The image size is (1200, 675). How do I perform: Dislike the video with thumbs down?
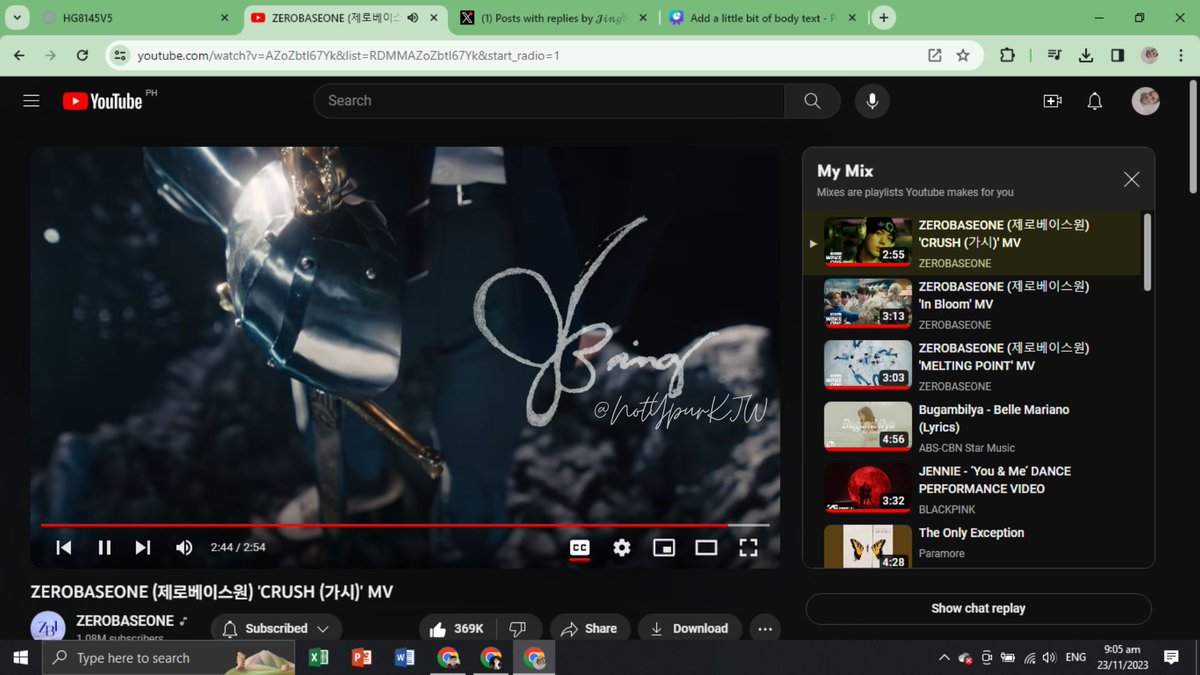[517, 628]
